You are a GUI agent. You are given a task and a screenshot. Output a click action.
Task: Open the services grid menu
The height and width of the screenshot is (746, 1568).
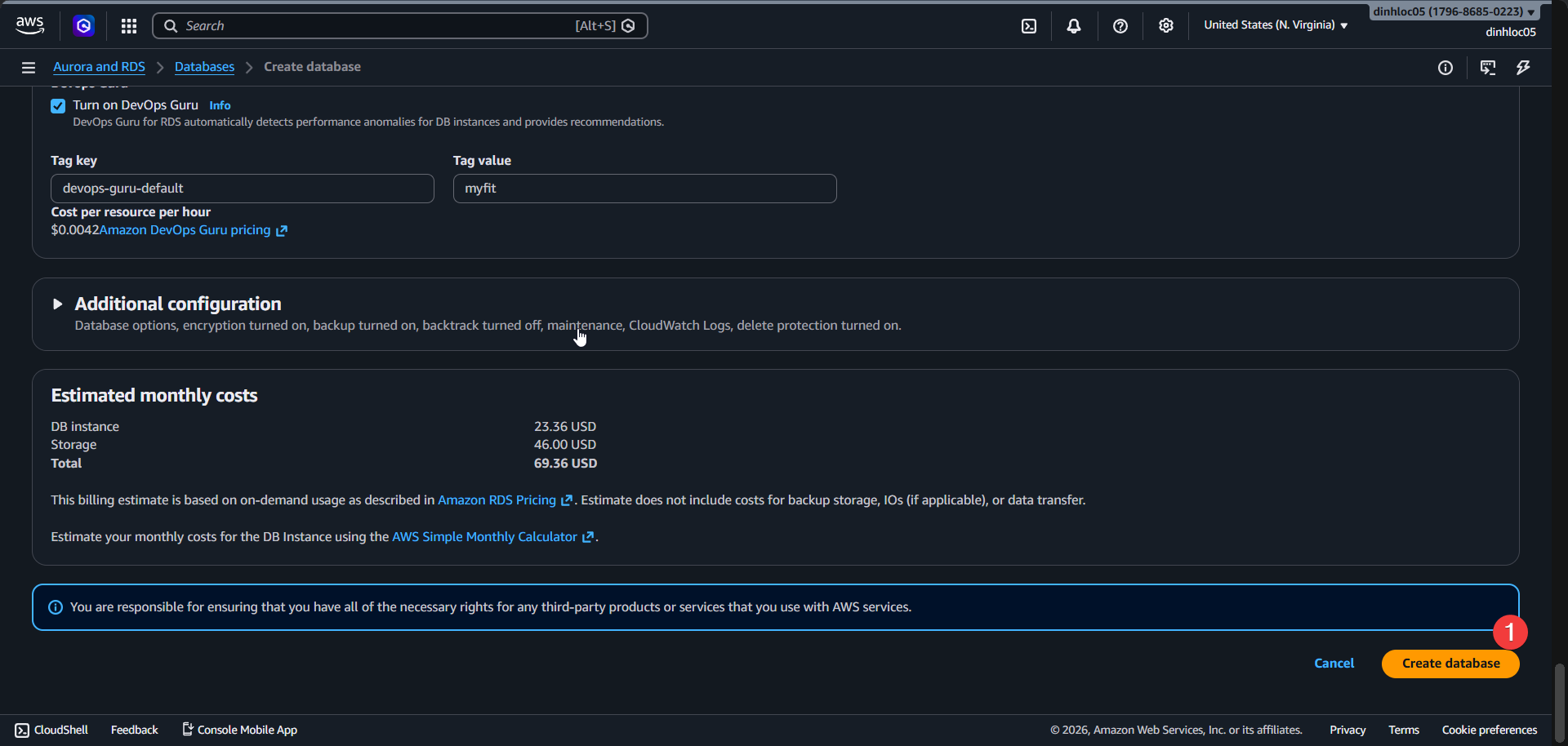pyautogui.click(x=129, y=26)
